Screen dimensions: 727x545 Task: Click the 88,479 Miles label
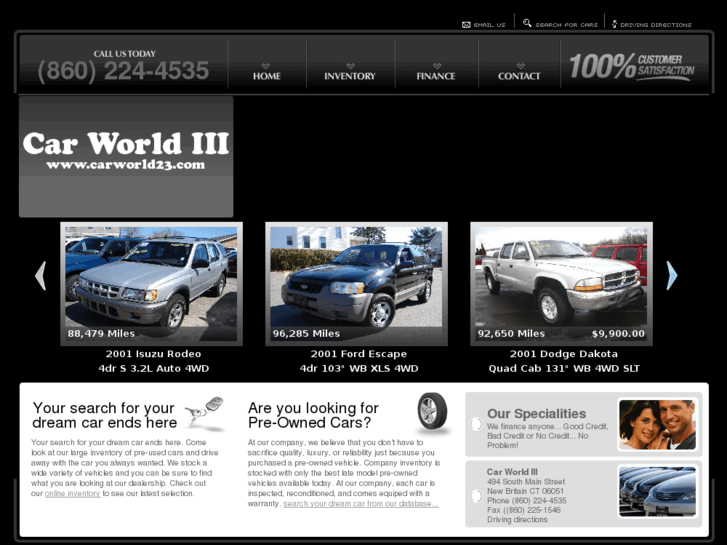coord(101,333)
